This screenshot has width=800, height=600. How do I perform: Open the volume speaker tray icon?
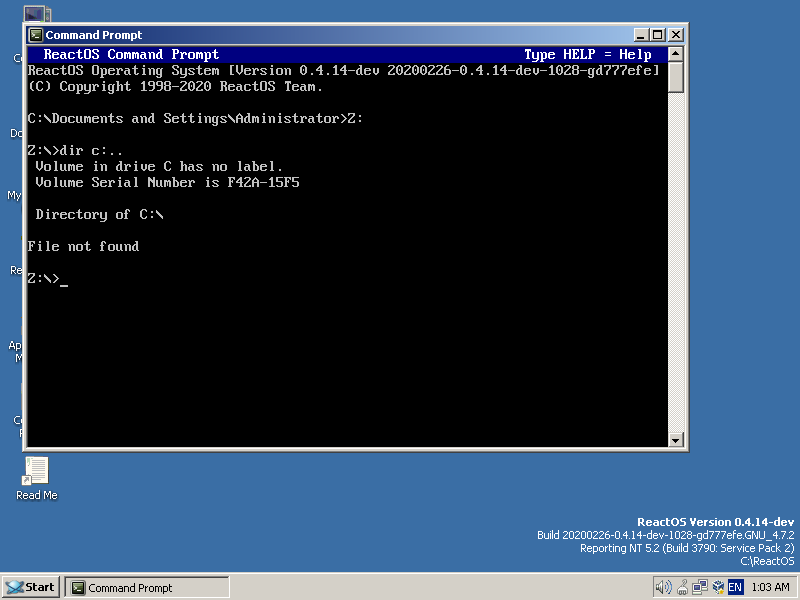click(663, 587)
